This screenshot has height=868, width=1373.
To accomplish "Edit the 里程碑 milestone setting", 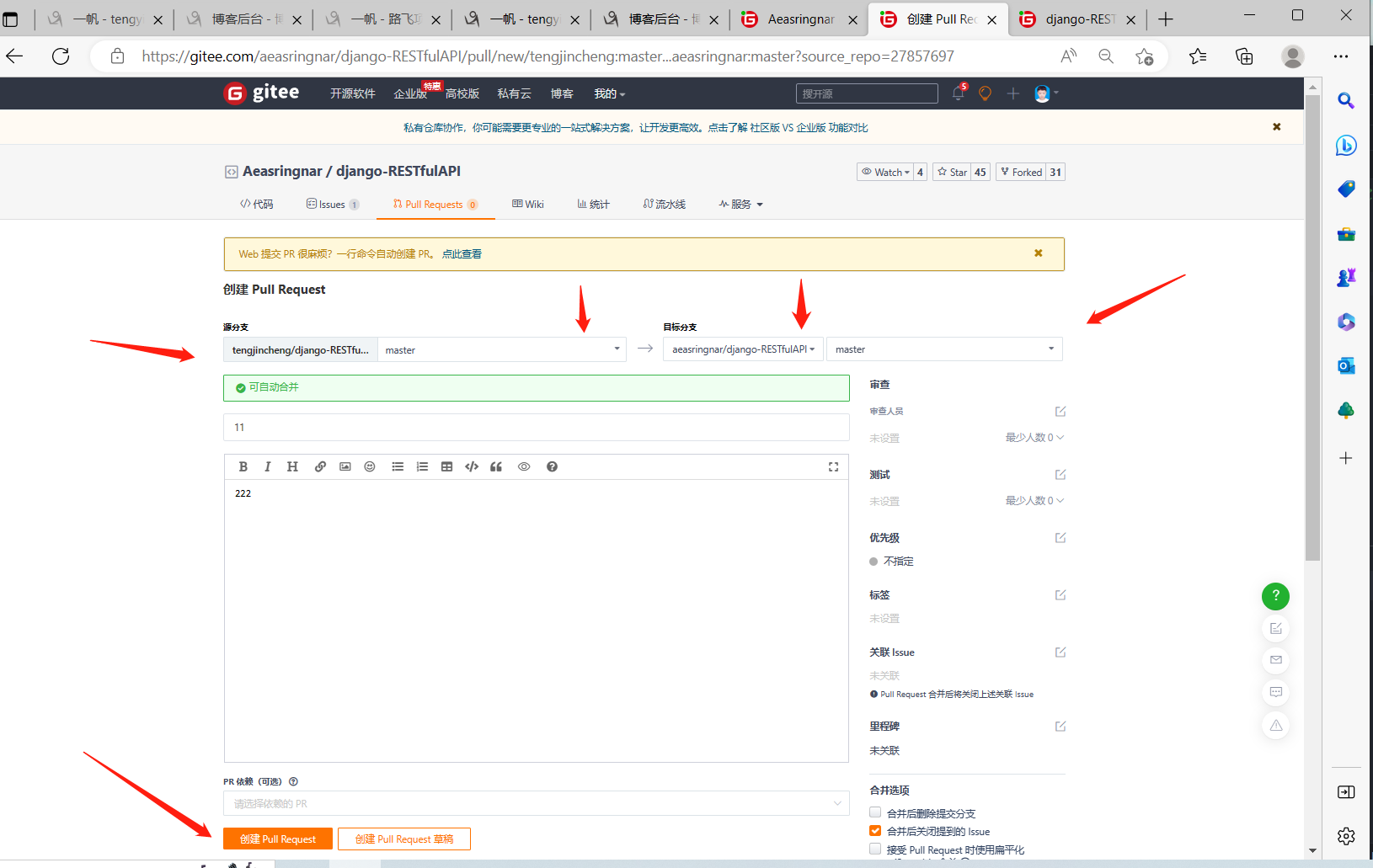I will pyautogui.click(x=1060, y=727).
